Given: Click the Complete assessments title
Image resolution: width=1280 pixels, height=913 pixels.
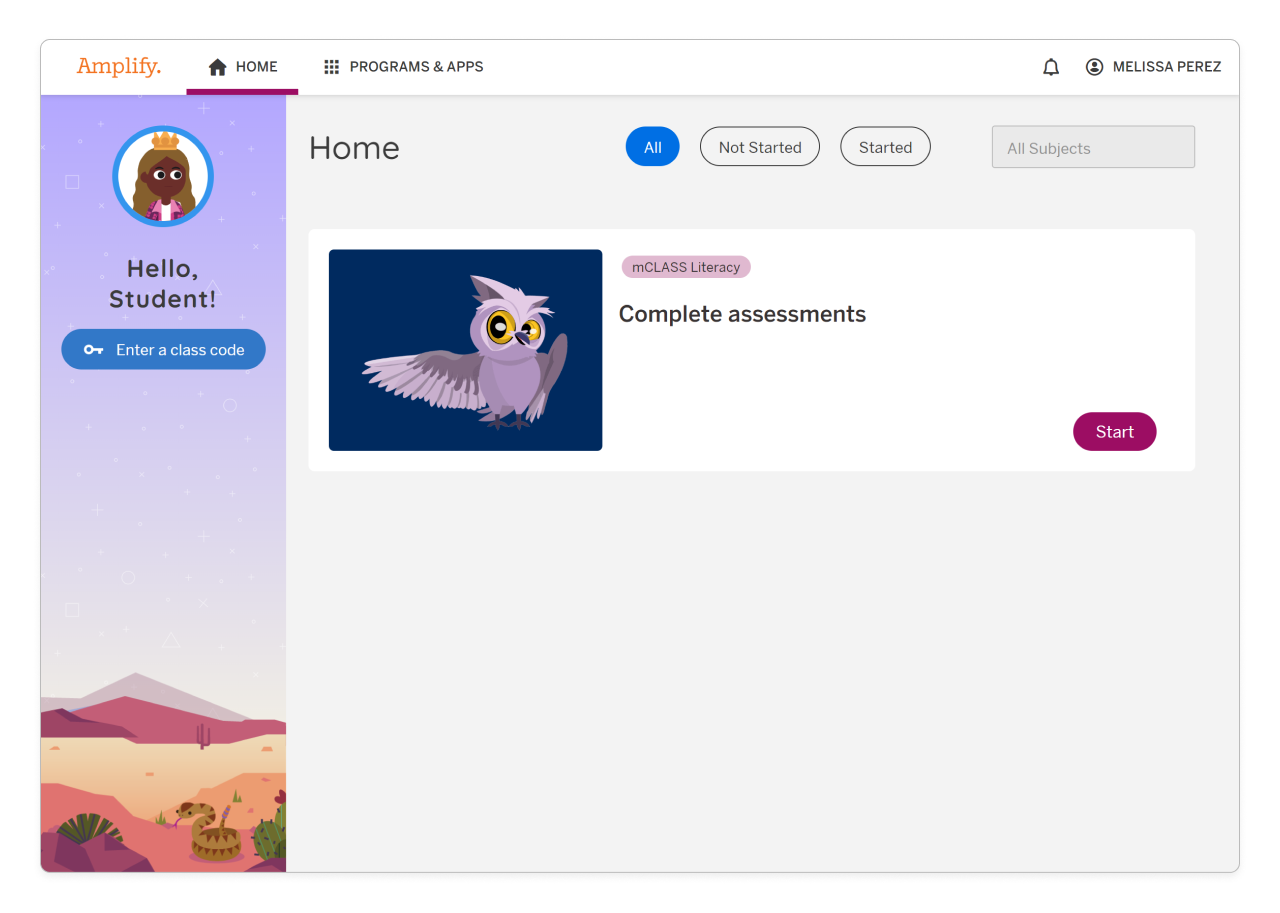Looking at the screenshot, I should [x=742, y=314].
